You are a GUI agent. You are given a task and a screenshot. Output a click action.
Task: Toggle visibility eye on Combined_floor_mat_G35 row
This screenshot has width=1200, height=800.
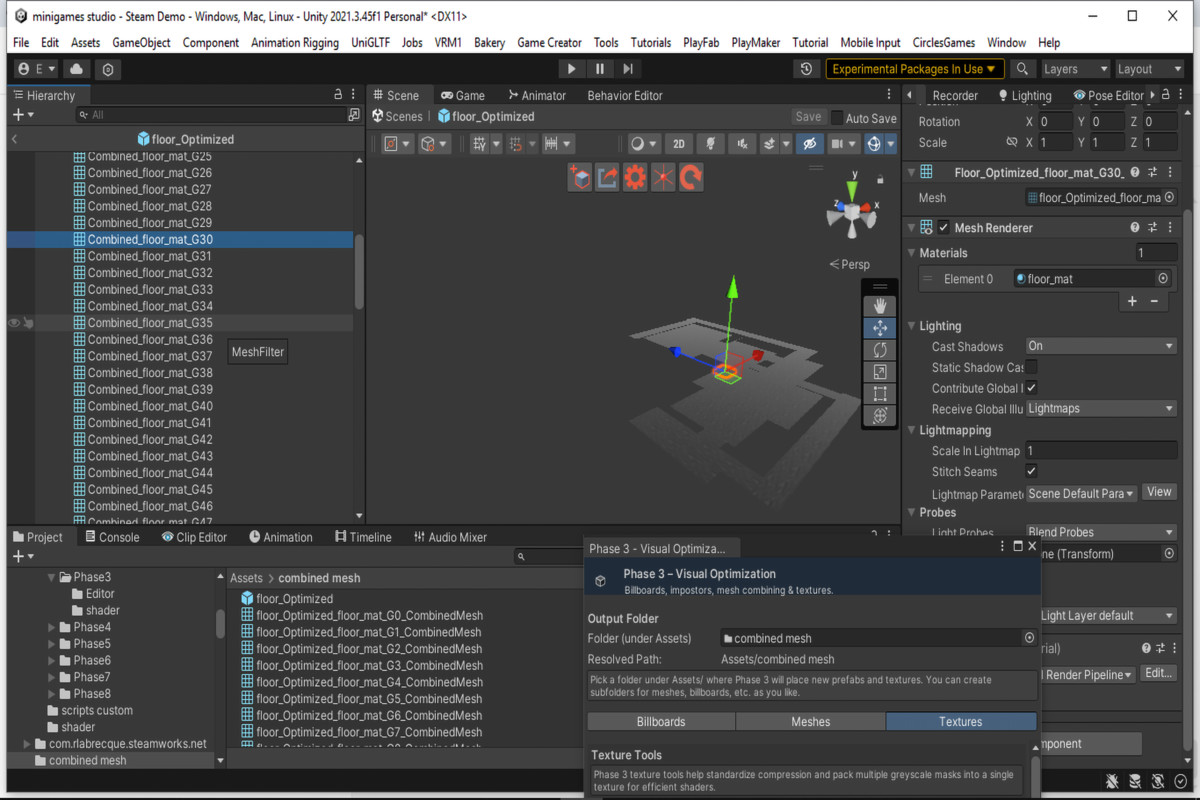(x=14, y=323)
